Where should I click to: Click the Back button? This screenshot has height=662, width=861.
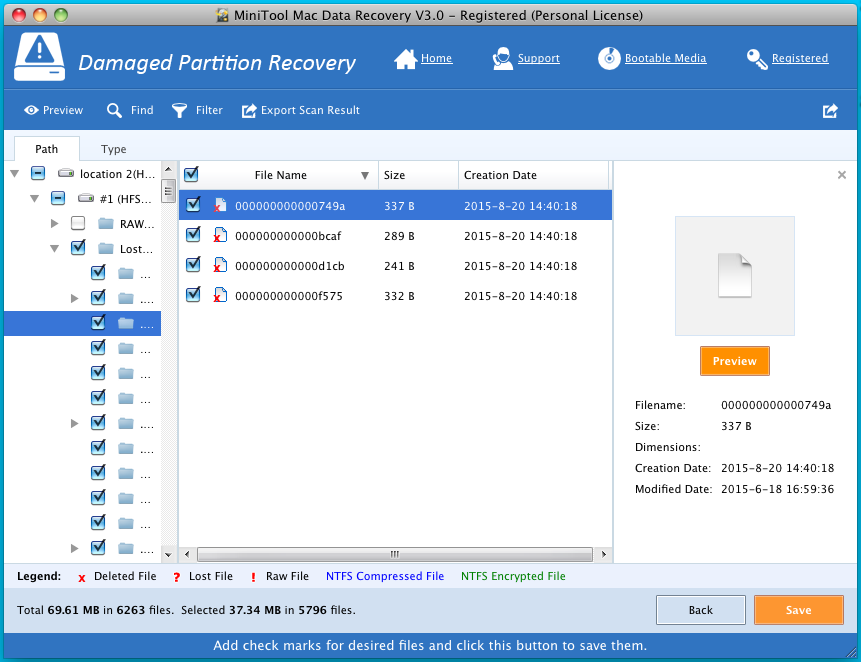tap(701, 610)
